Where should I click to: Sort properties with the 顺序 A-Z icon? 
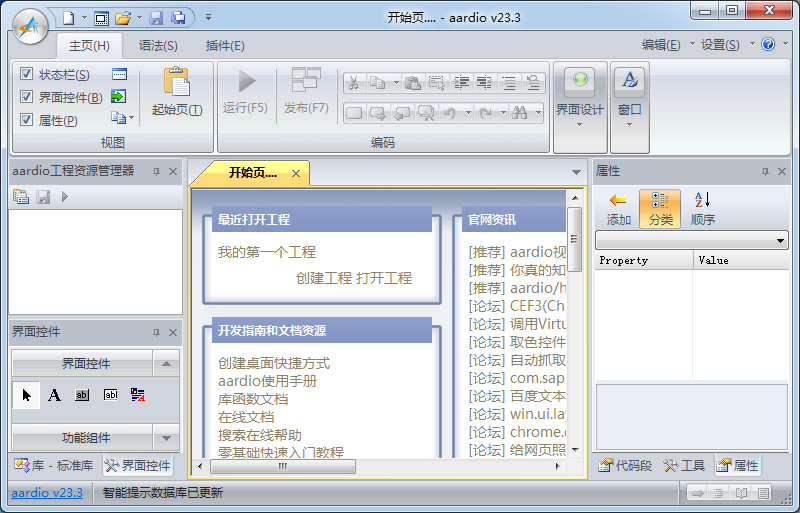702,201
